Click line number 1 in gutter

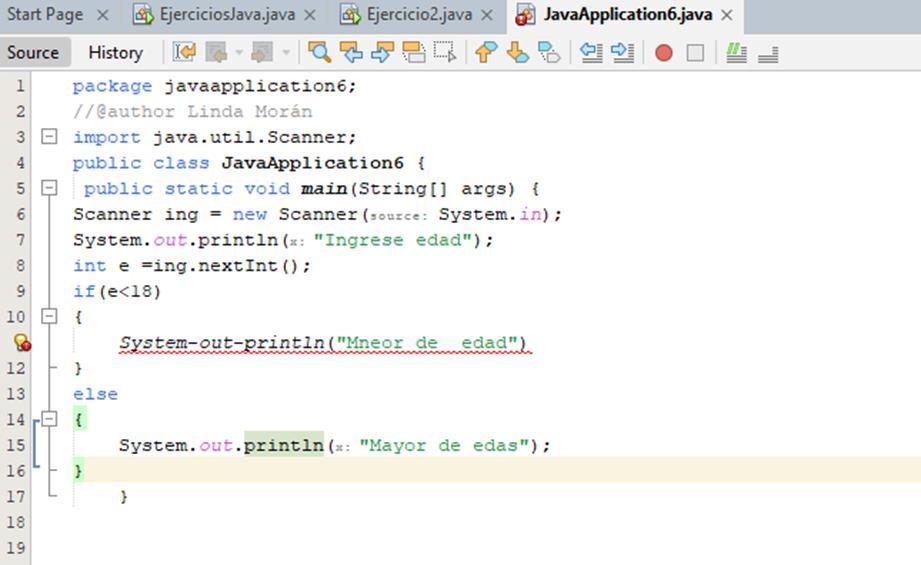click(20, 86)
